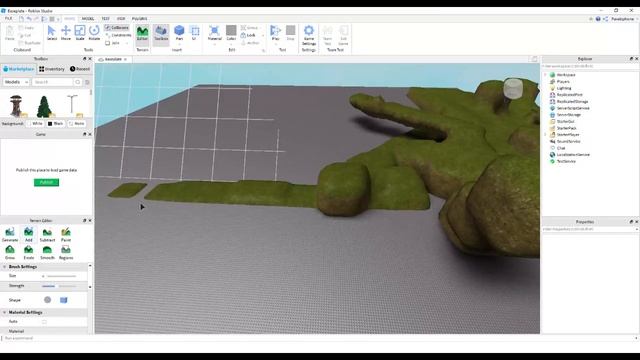Viewport: 640px width, 360px height.
Task: Pick the Rotate tool
Action: [x=94, y=33]
